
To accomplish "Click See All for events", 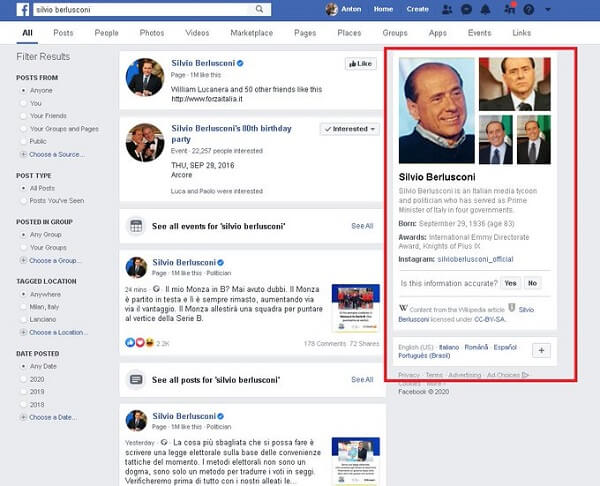I will point(362,226).
